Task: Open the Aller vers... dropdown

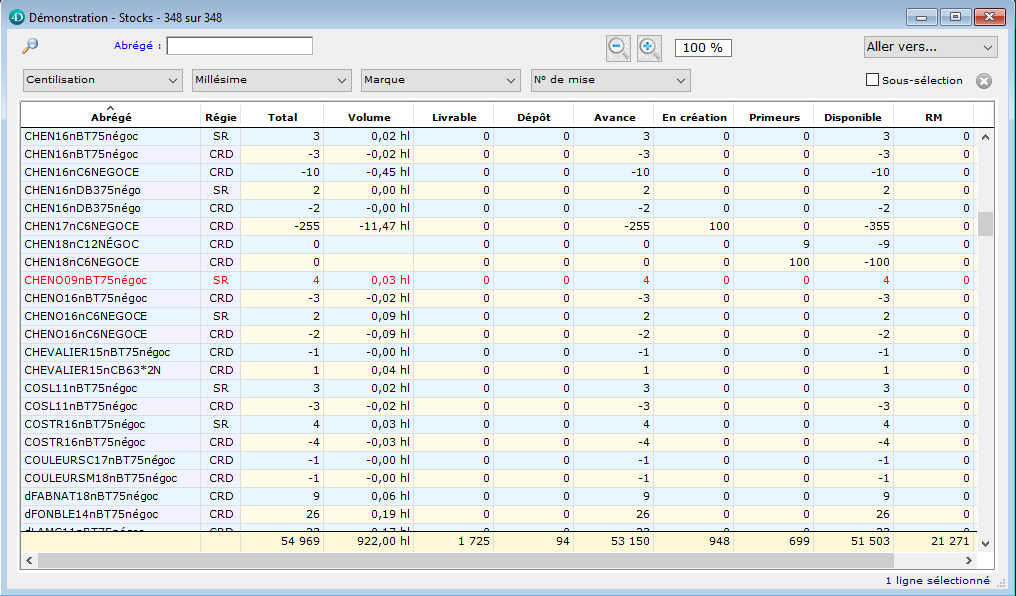Action: pos(930,47)
